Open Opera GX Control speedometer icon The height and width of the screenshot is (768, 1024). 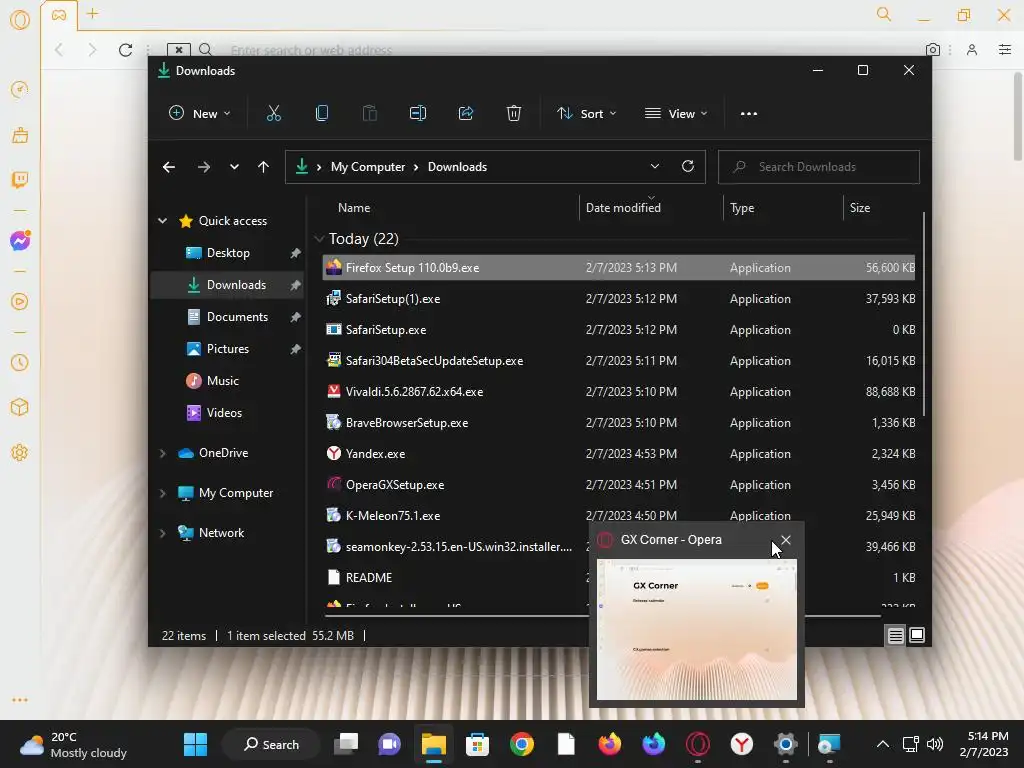tap(20, 89)
